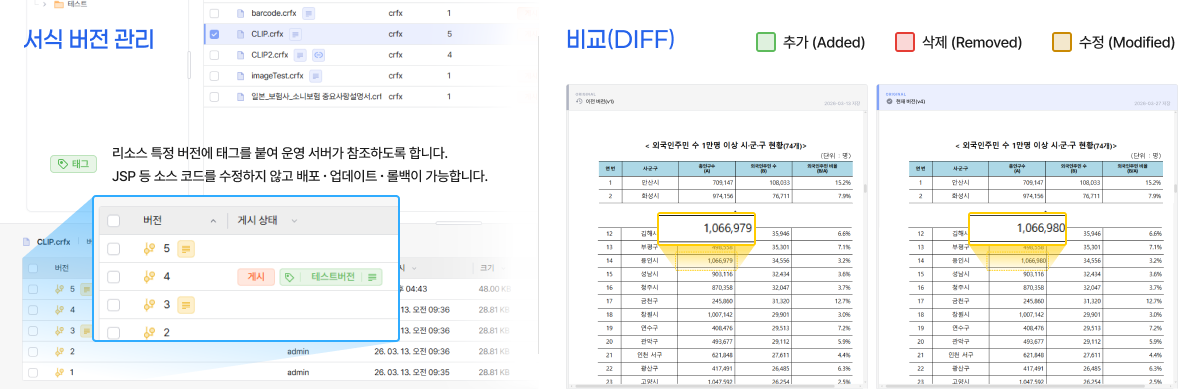Click the file icon of imageTest.crfx
The width and height of the screenshot is (1198, 389).
click(x=240, y=76)
